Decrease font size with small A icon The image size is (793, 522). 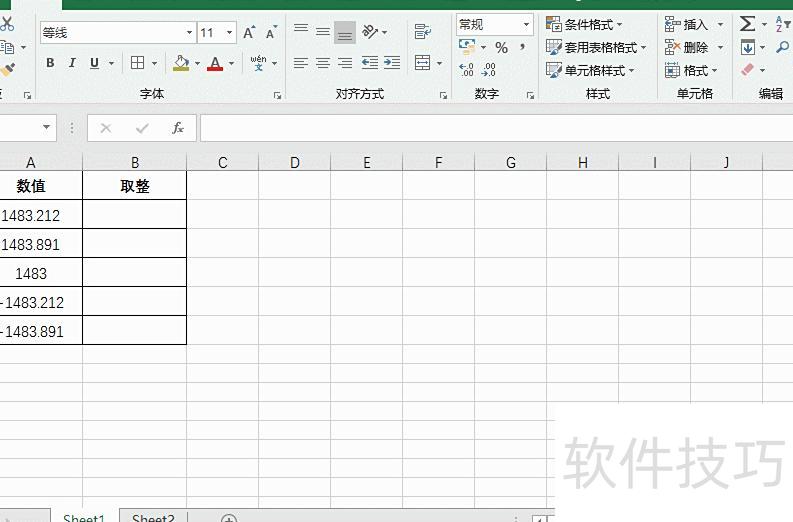[x=271, y=33]
